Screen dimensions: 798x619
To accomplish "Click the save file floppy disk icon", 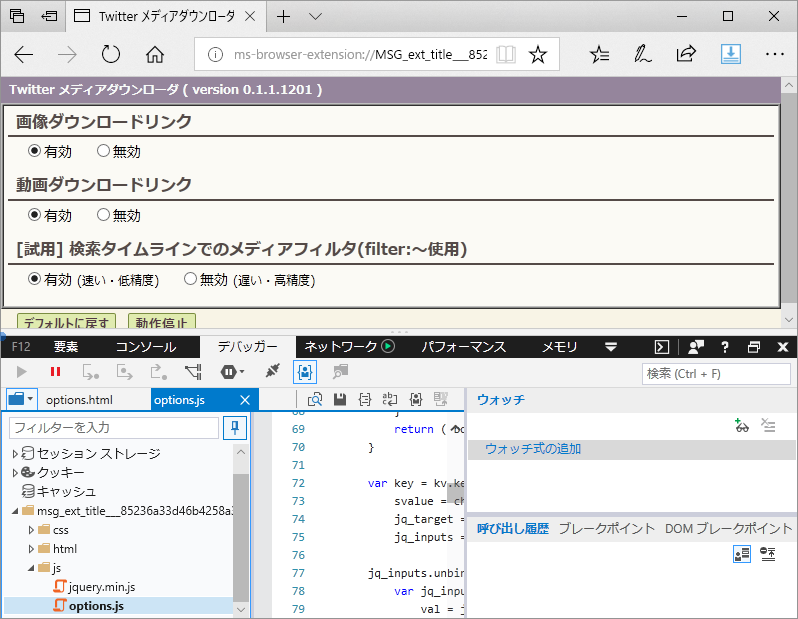I will 339,400.
